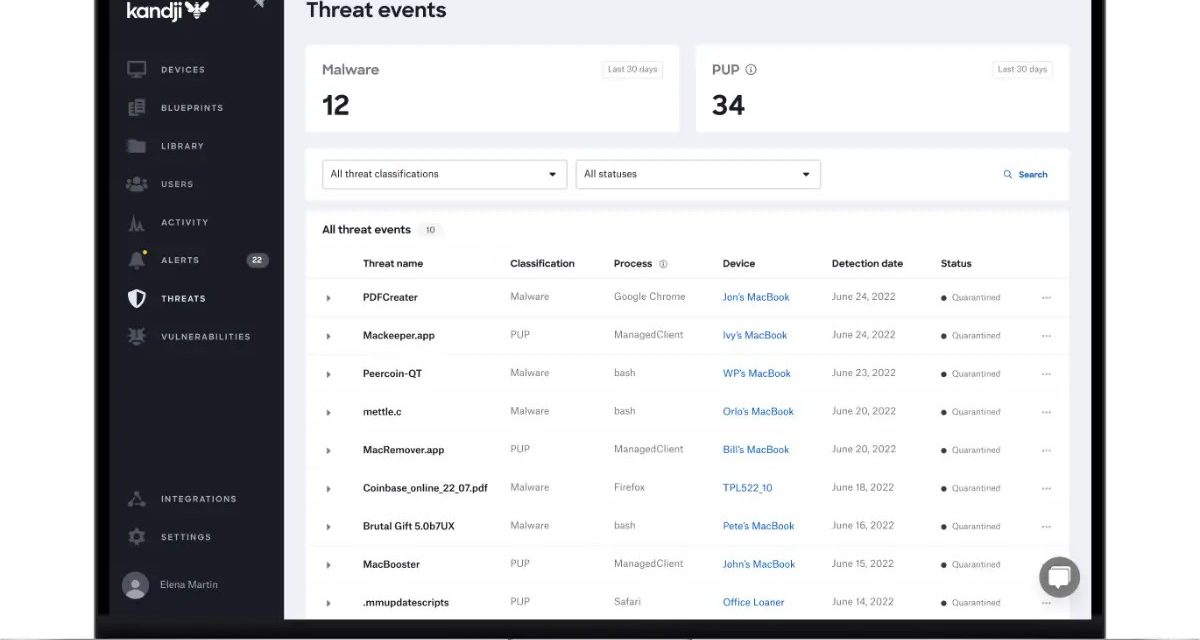Viewport: 1200px width, 640px height.
Task: Click the Vulnerabilities bug icon
Action: [137, 337]
